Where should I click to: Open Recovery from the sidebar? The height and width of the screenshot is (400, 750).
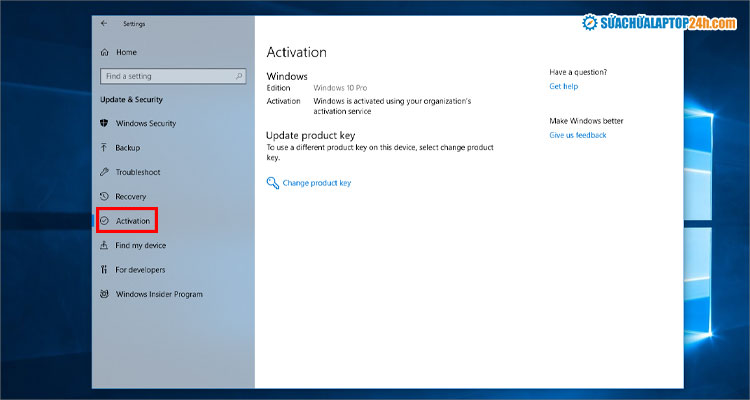pos(131,197)
